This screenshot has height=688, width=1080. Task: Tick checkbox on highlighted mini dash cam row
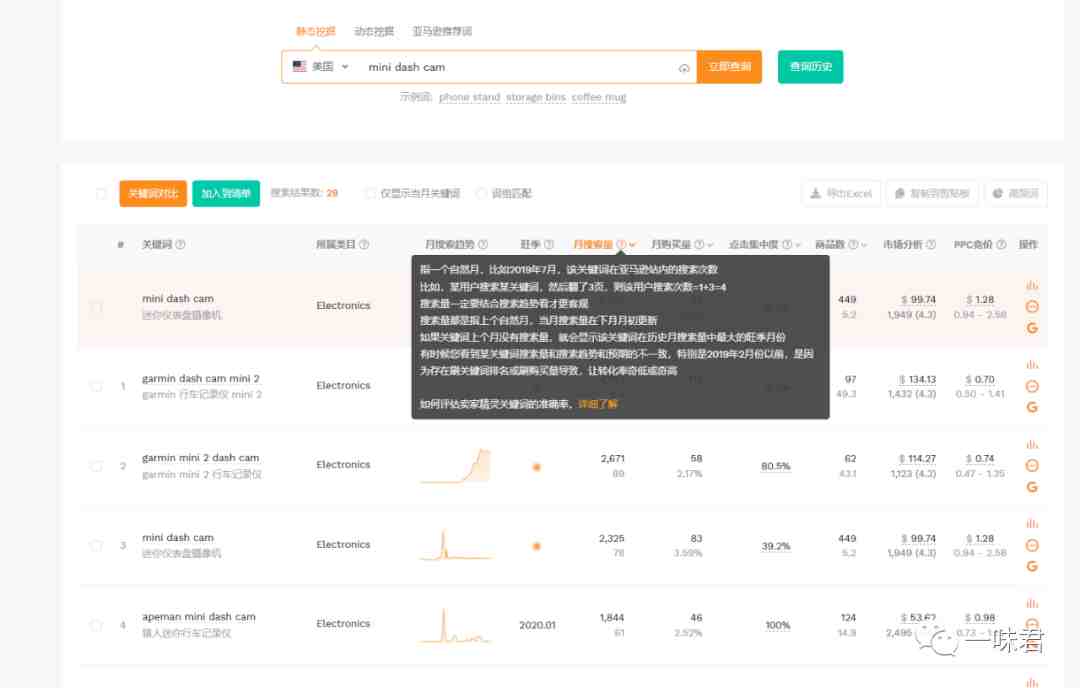96,307
